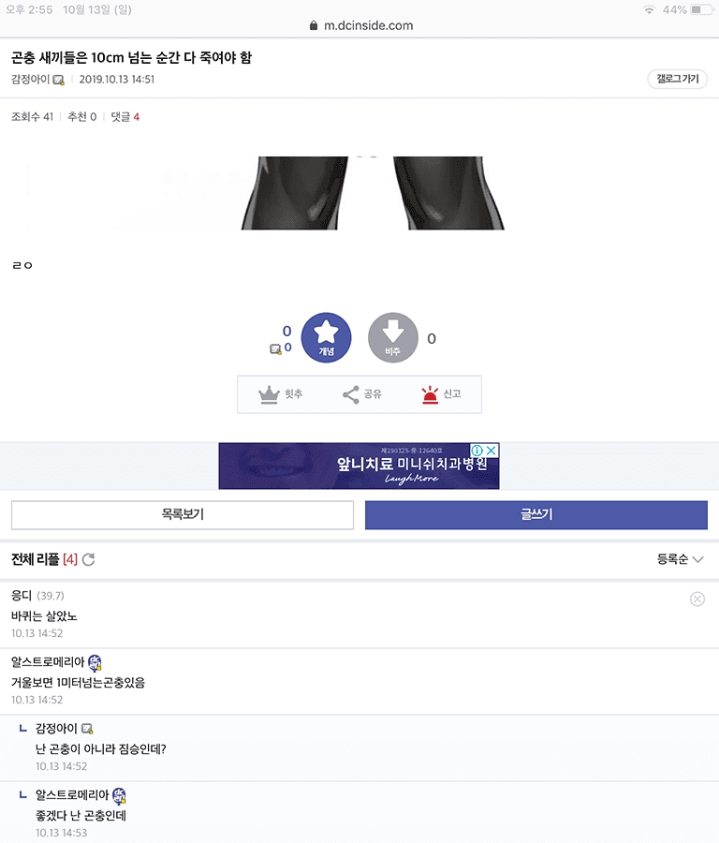Report the post with the 신고 siren icon
Screen dimensions: 719x843
coord(432,394)
